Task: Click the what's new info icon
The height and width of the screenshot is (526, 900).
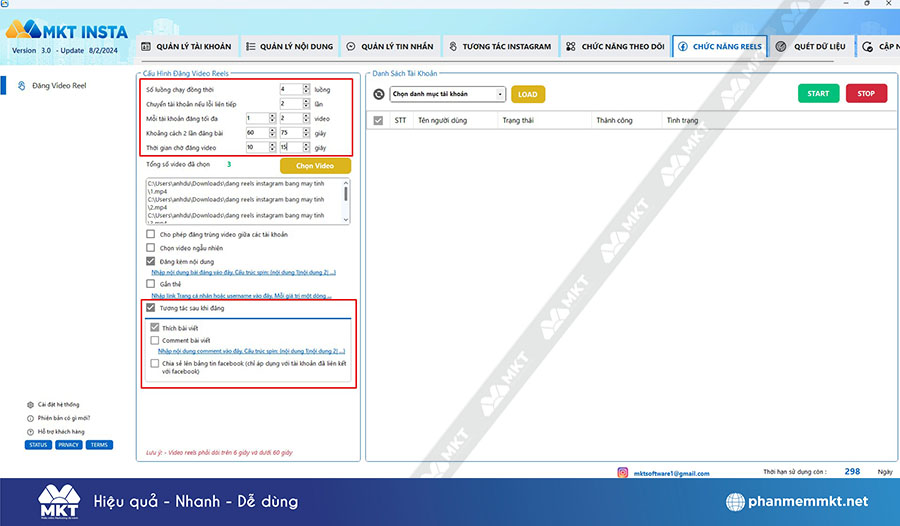Action: (x=30, y=419)
